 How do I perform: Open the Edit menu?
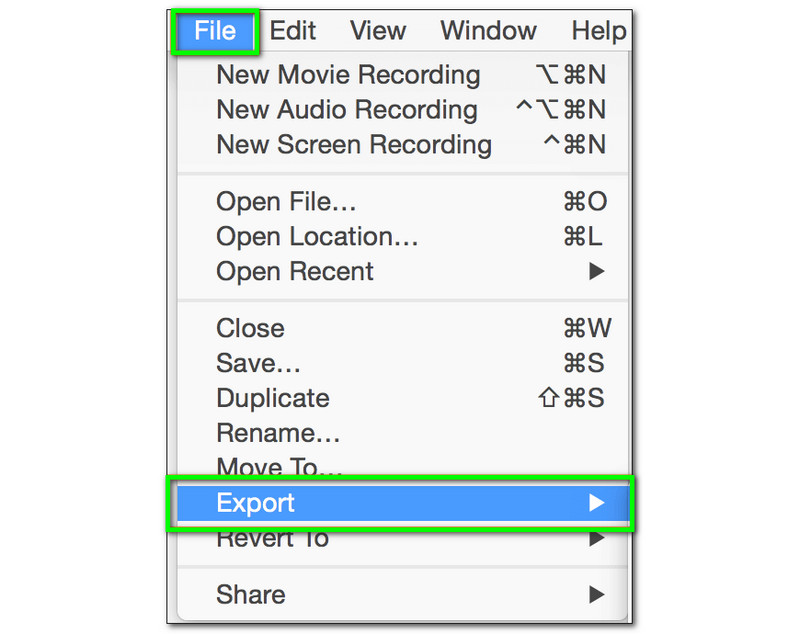[x=292, y=30]
